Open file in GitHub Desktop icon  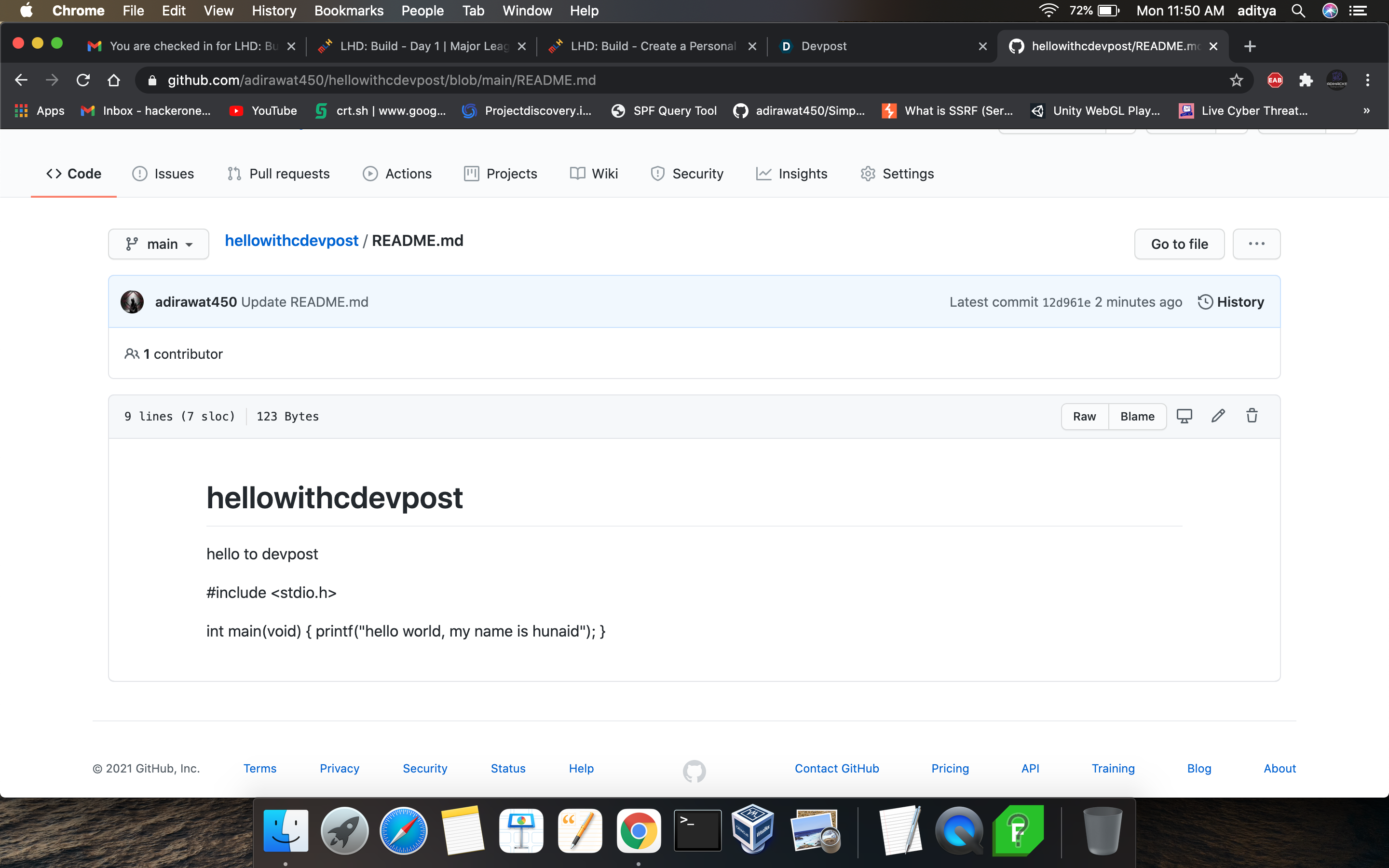[1184, 416]
